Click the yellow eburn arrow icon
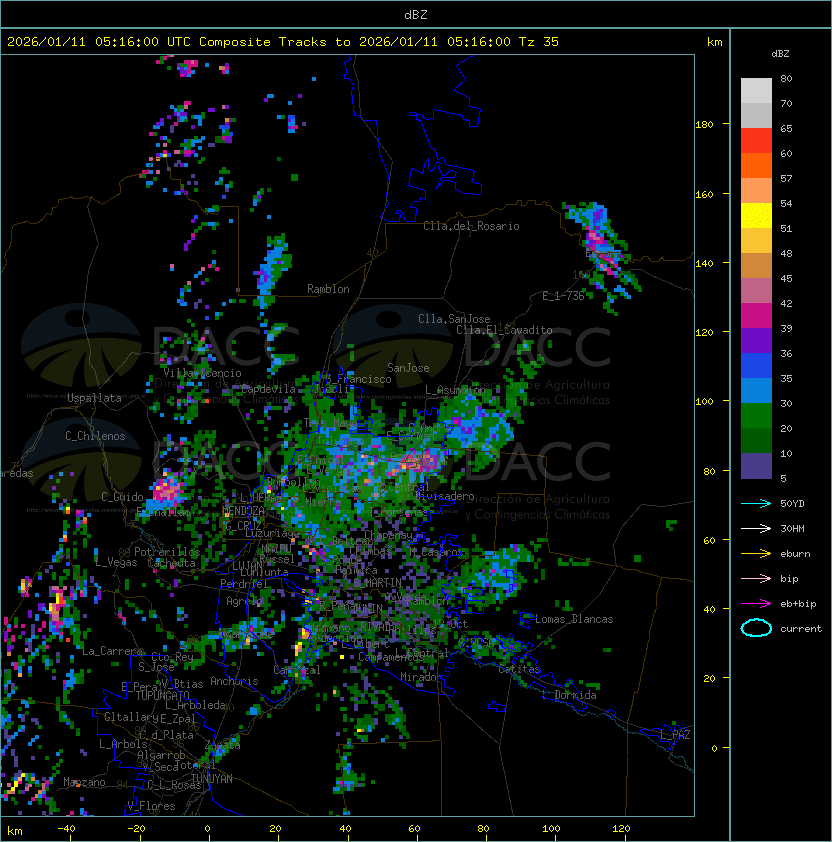 (x=756, y=554)
